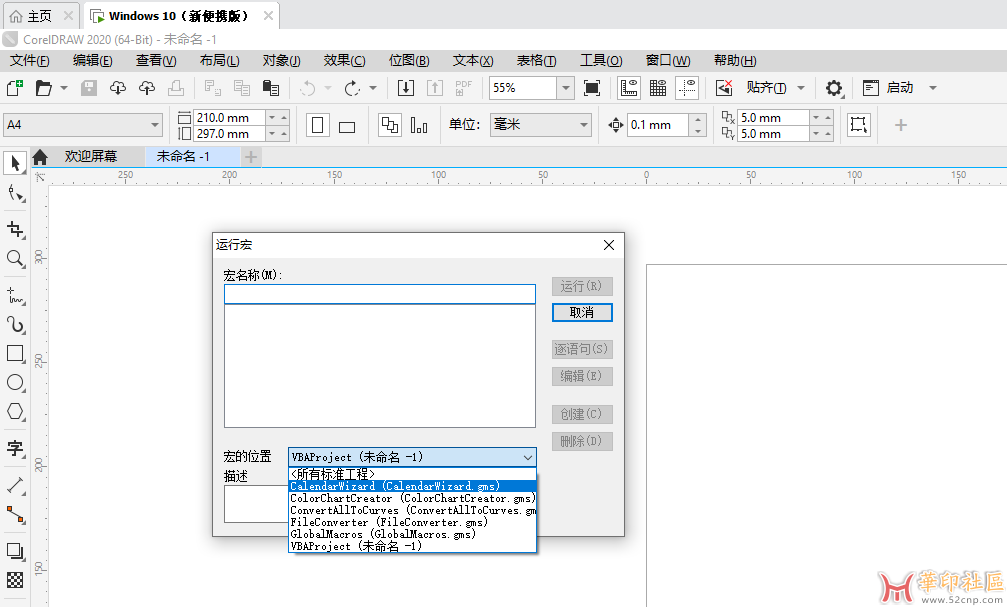1007x607 pixels.
Task: Toggle the Show guidelines icon
Action: pyautogui.click(x=687, y=88)
